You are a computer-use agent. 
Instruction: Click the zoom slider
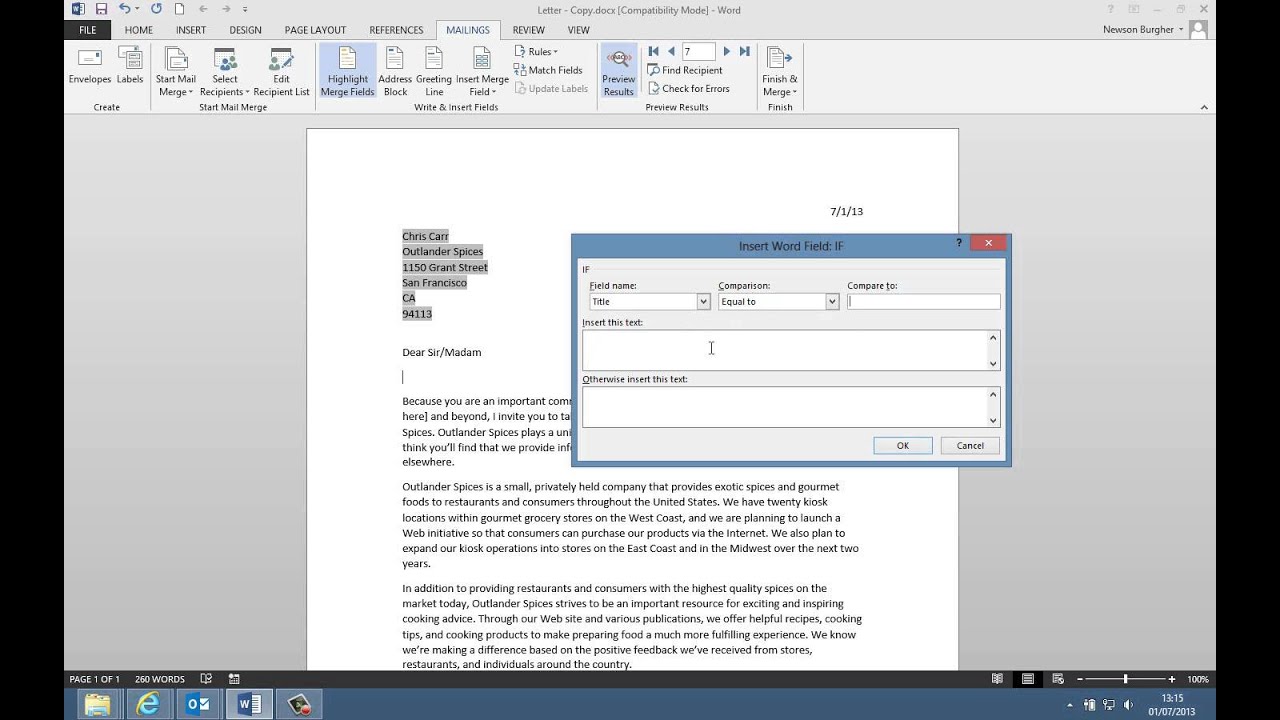click(1125, 679)
